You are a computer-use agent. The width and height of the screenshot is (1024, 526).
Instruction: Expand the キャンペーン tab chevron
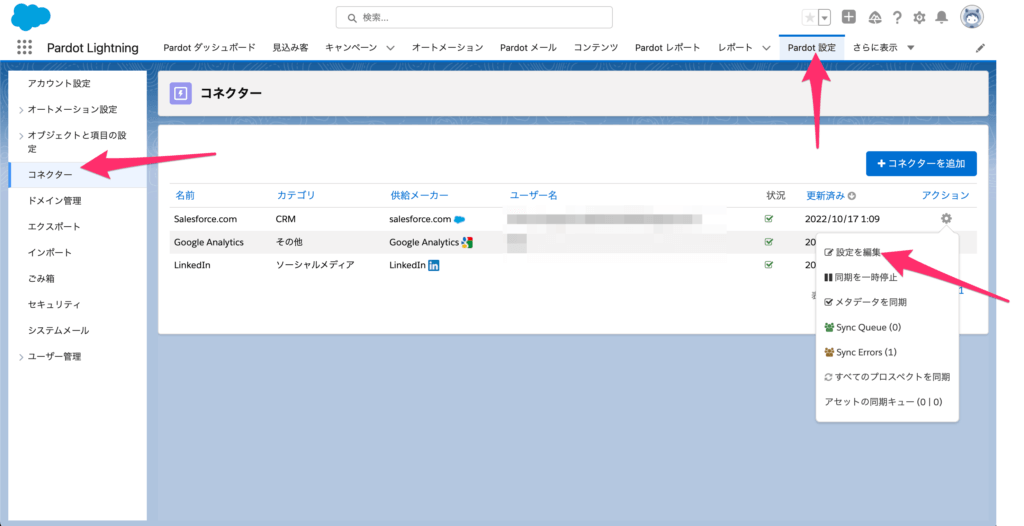(x=391, y=48)
